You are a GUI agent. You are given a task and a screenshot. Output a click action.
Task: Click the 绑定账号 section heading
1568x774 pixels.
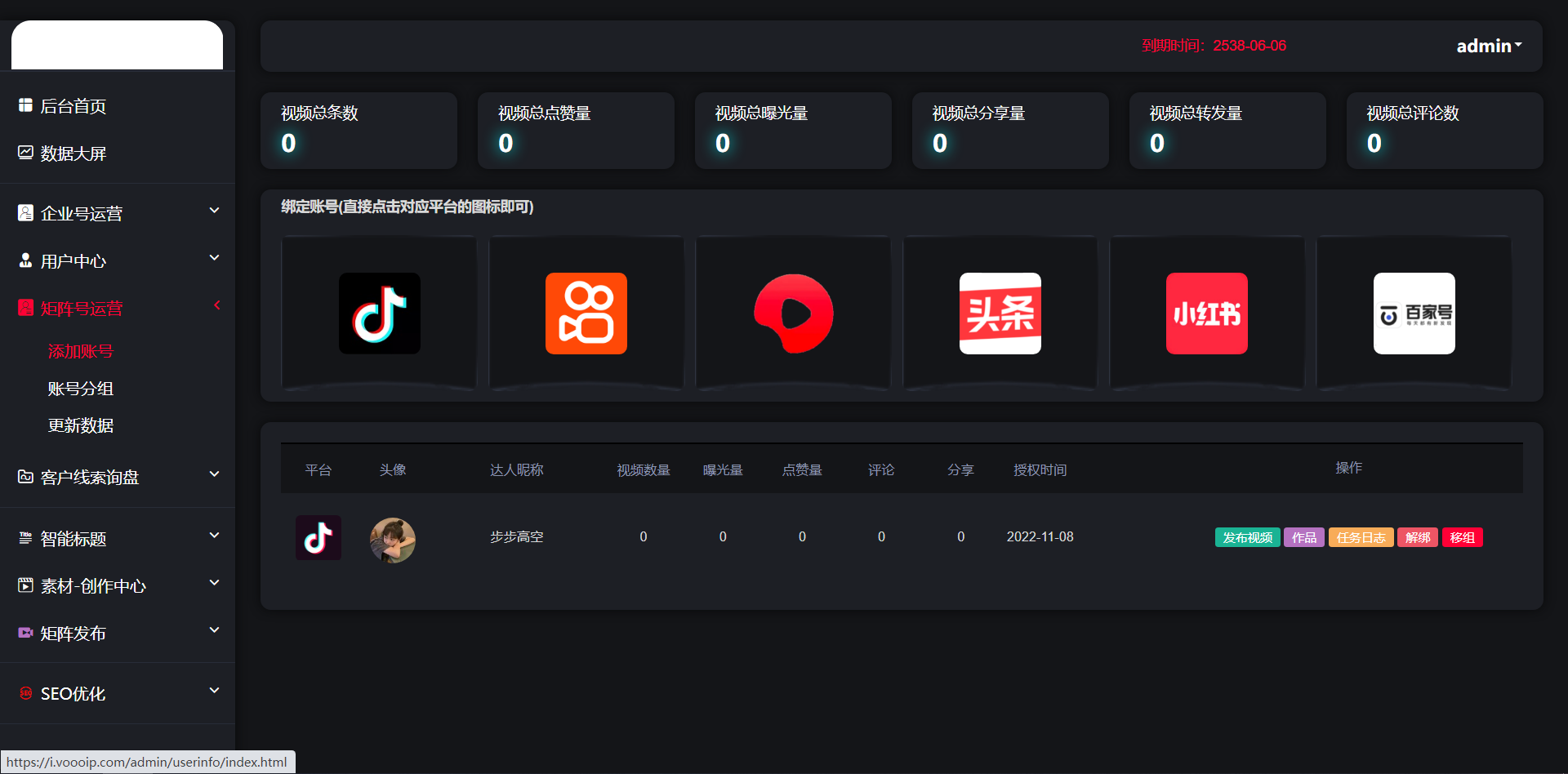pyautogui.click(x=408, y=207)
